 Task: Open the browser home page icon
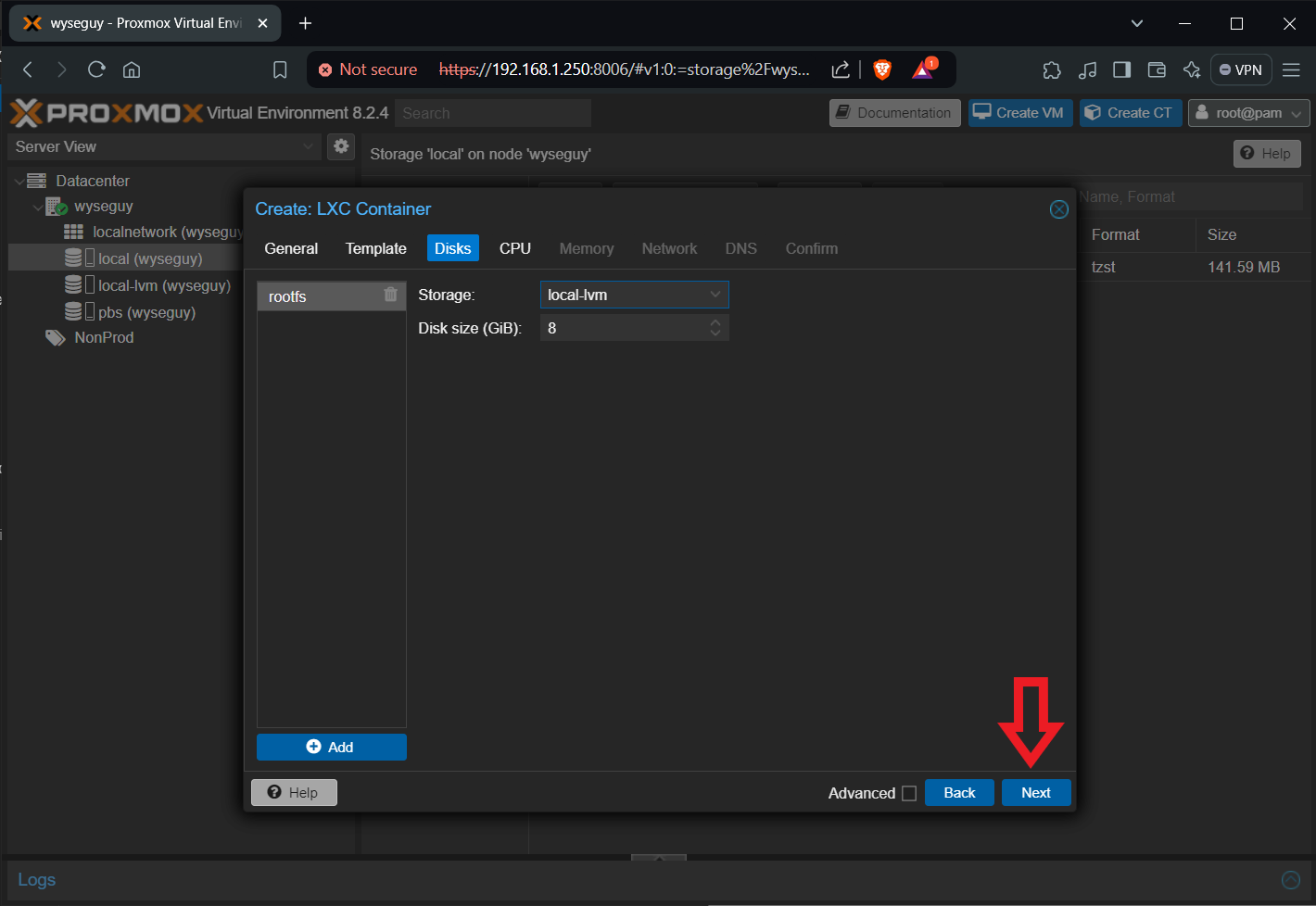click(132, 69)
